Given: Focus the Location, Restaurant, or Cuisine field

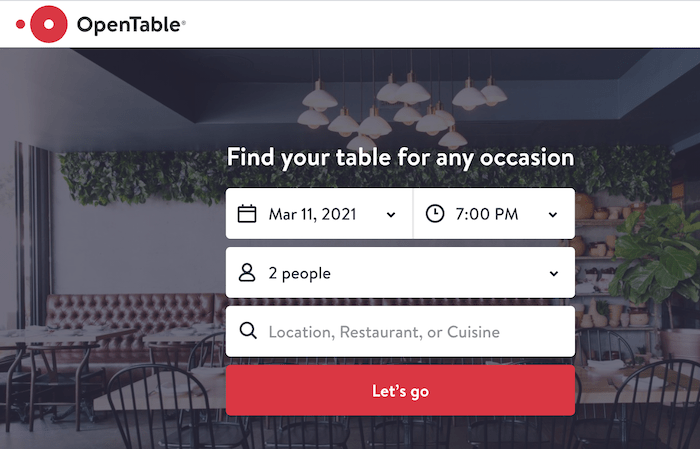Looking at the screenshot, I should (400, 331).
